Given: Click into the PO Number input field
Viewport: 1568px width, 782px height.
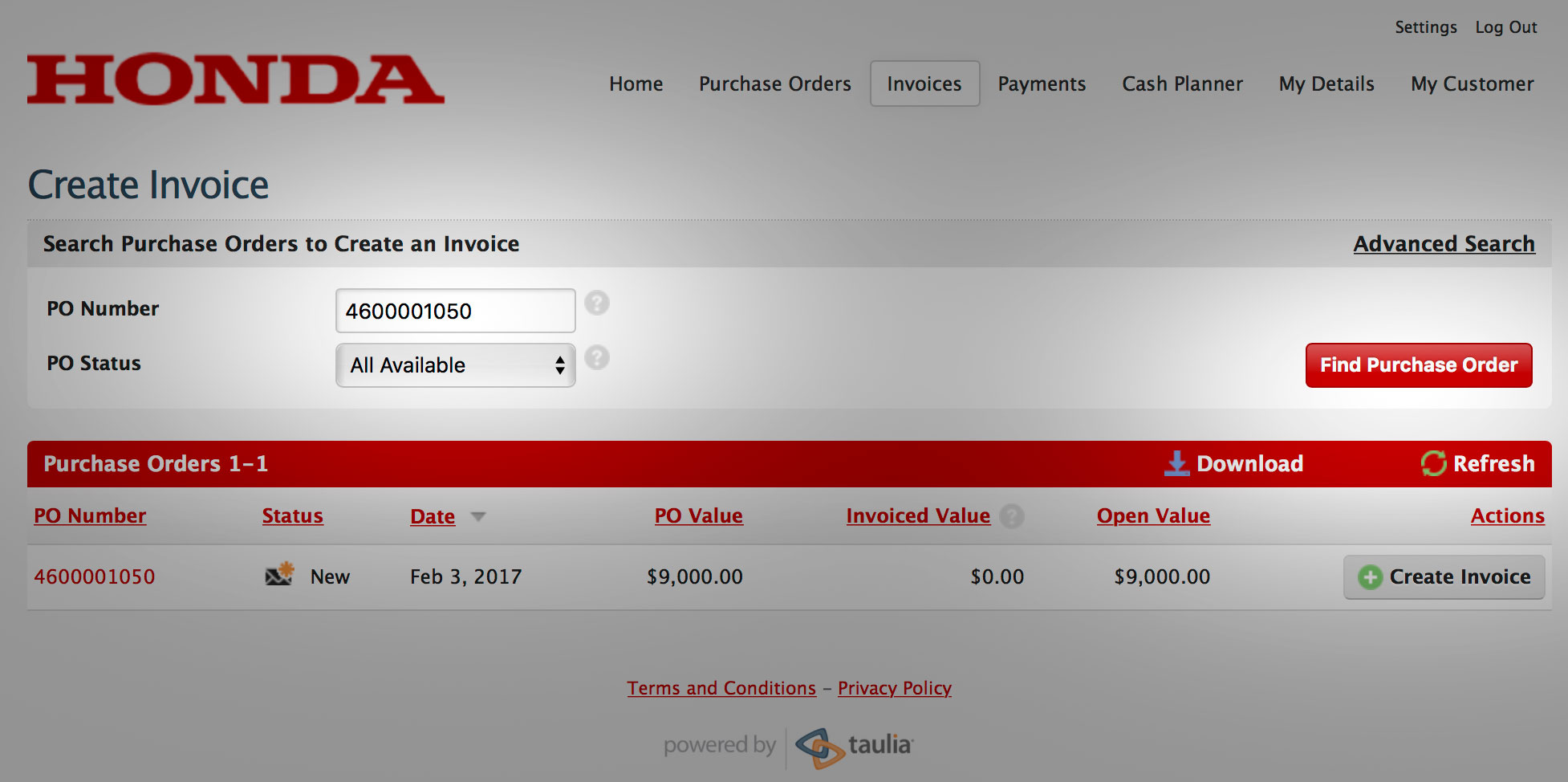Looking at the screenshot, I should tap(455, 311).
